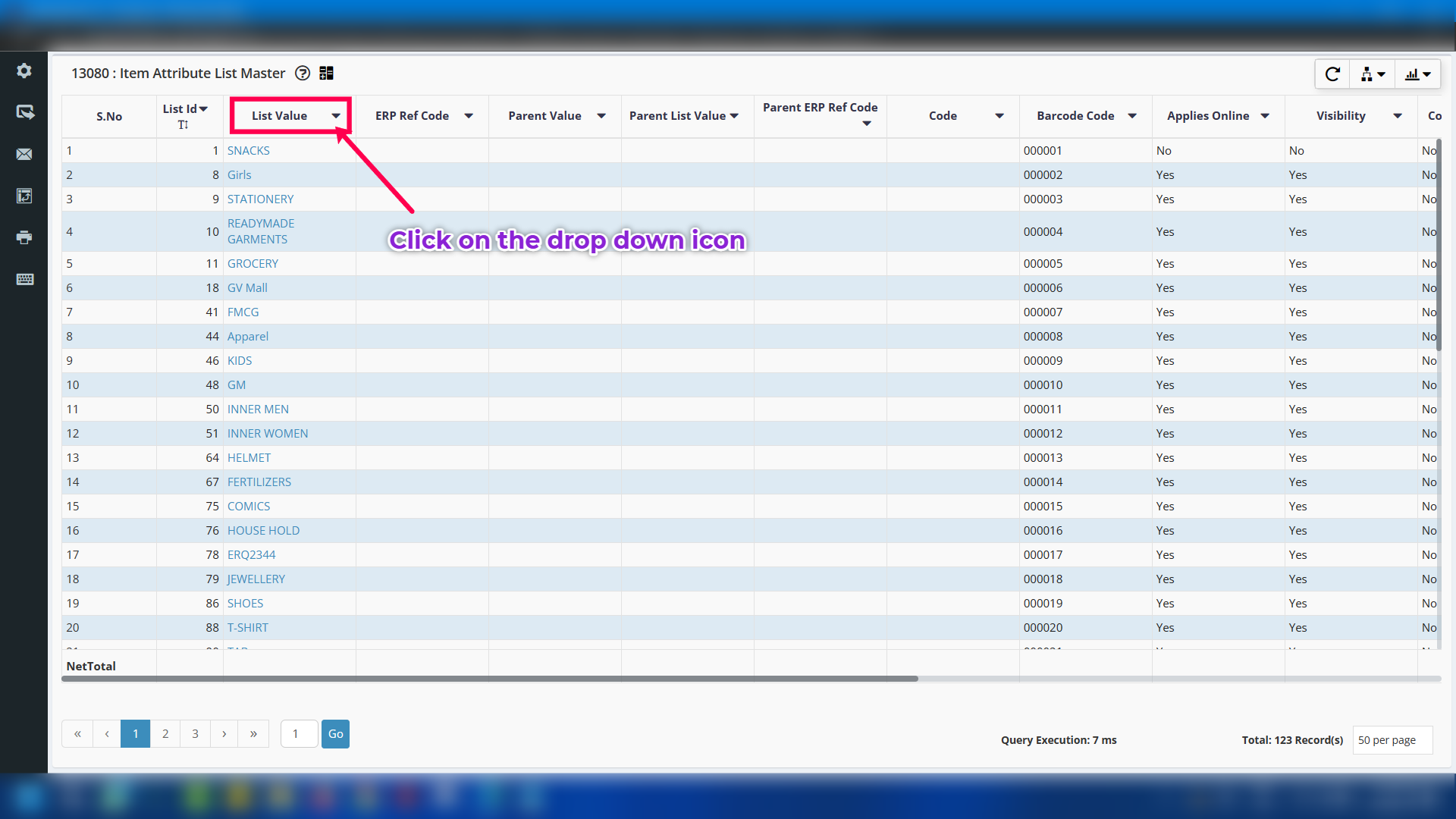This screenshot has height=819, width=1456.
Task: Open the chart options icon menu
Action: (1417, 74)
